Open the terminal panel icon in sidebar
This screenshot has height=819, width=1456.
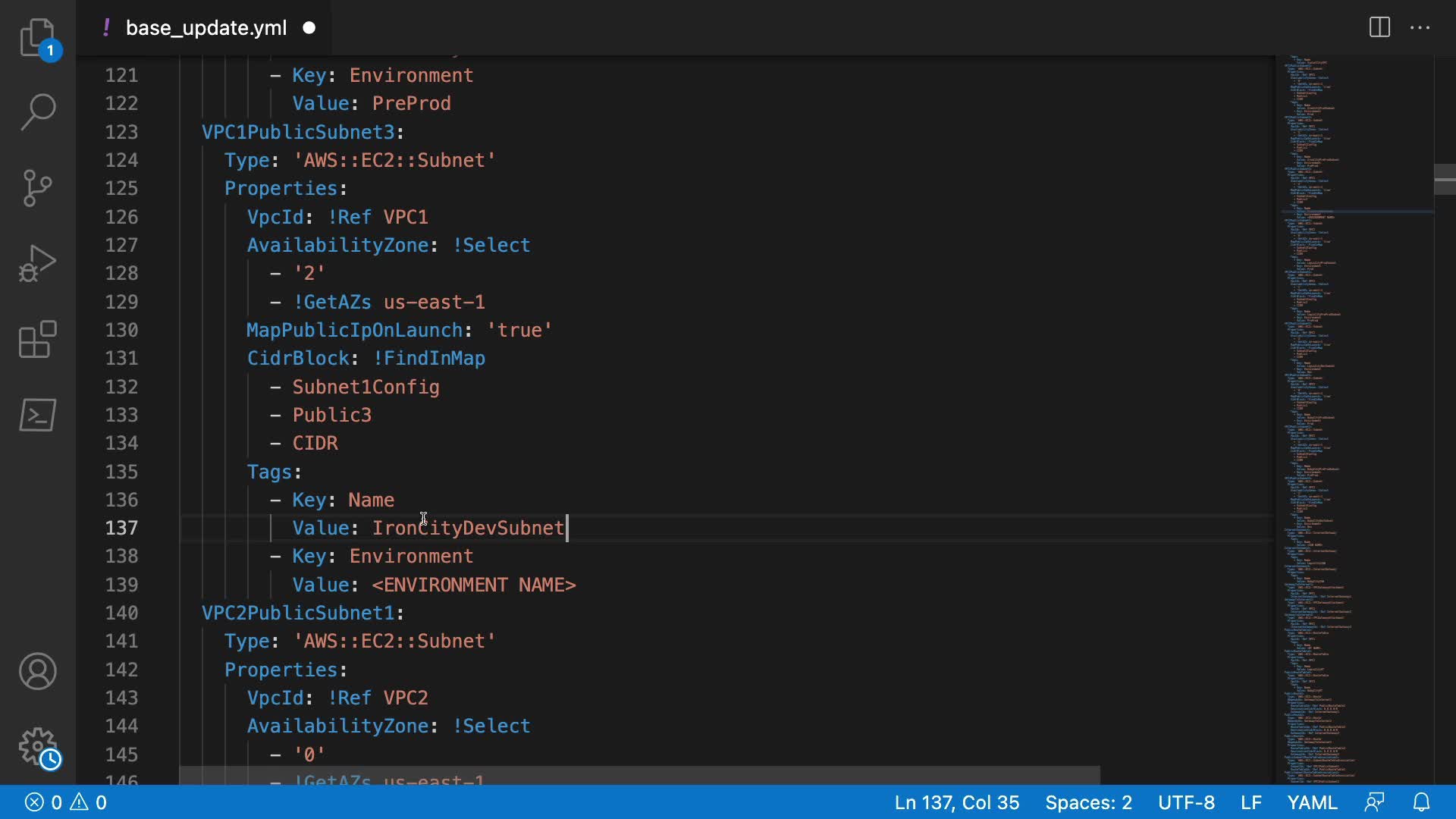pos(37,415)
